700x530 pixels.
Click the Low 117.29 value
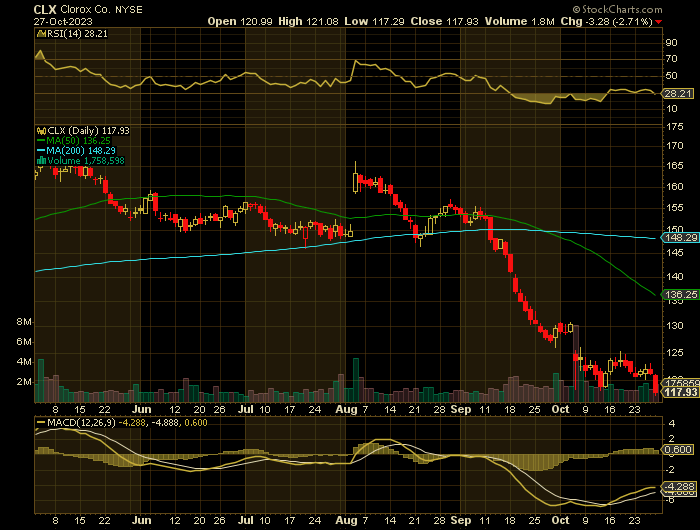click(374, 21)
